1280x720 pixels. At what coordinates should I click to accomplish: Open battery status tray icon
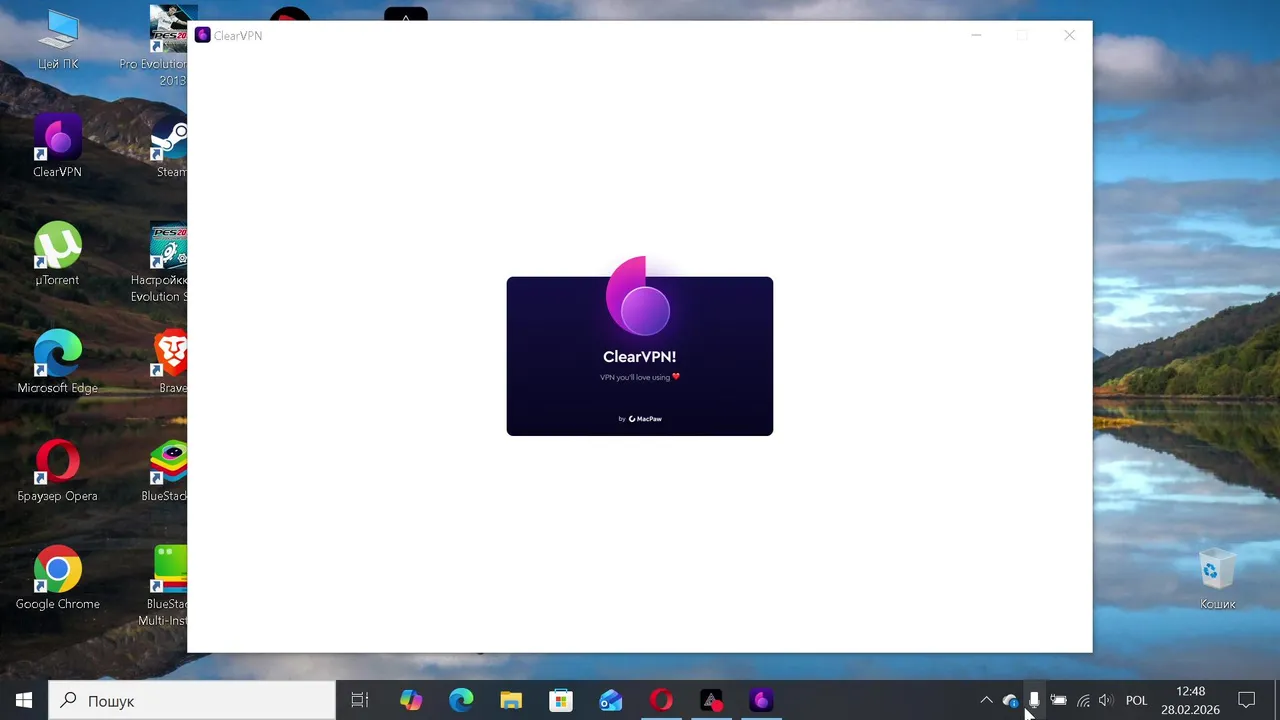[x=1058, y=700]
